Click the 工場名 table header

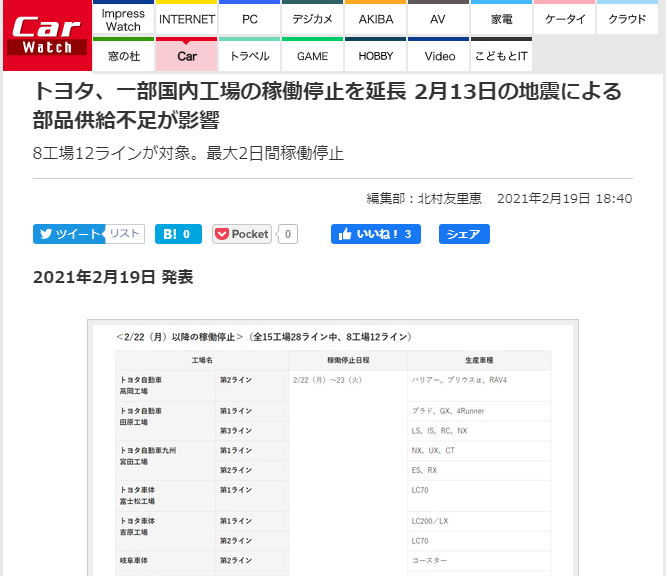pyautogui.click(x=202, y=360)
